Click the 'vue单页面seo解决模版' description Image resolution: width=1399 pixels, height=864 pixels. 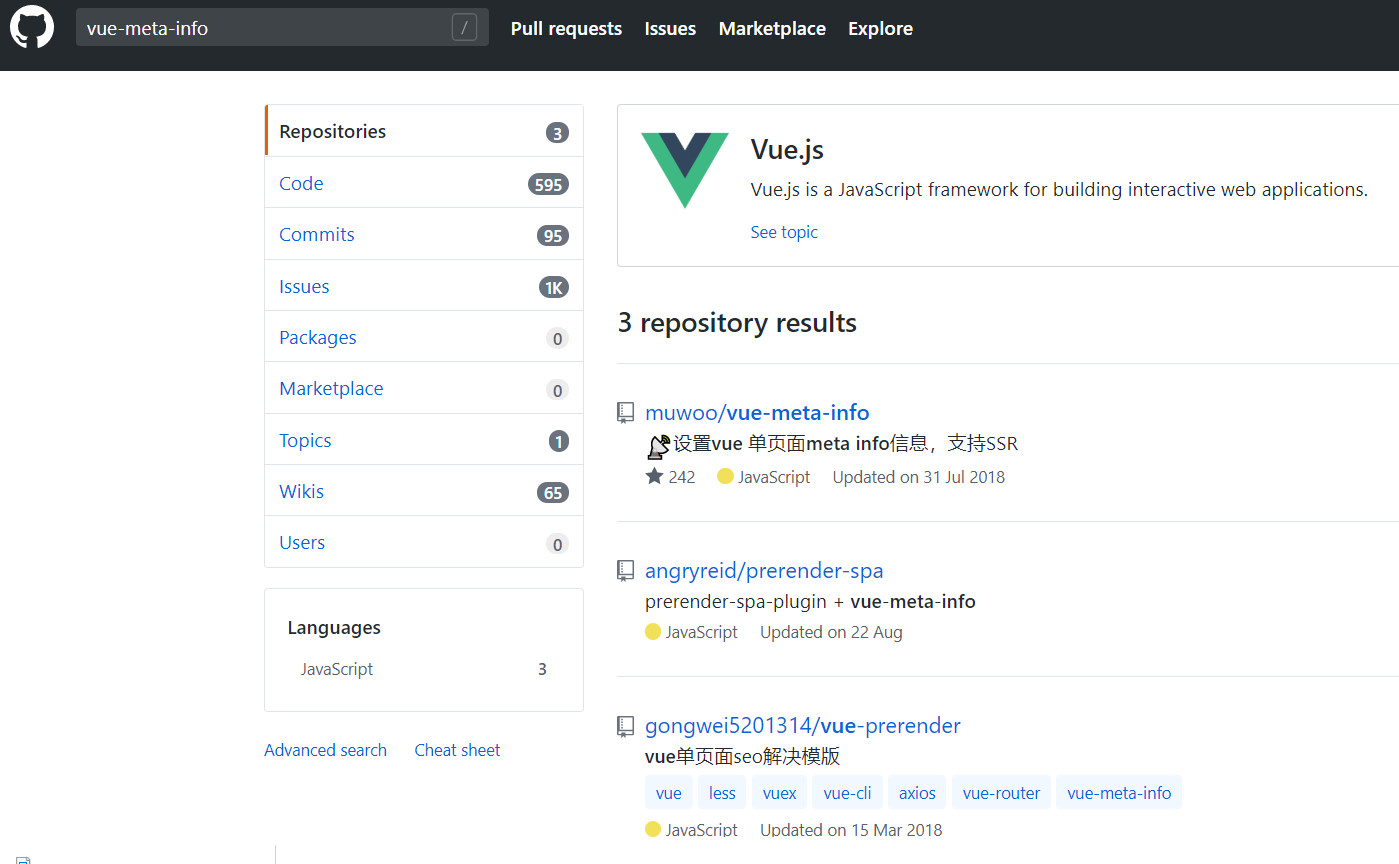(743, 756)
